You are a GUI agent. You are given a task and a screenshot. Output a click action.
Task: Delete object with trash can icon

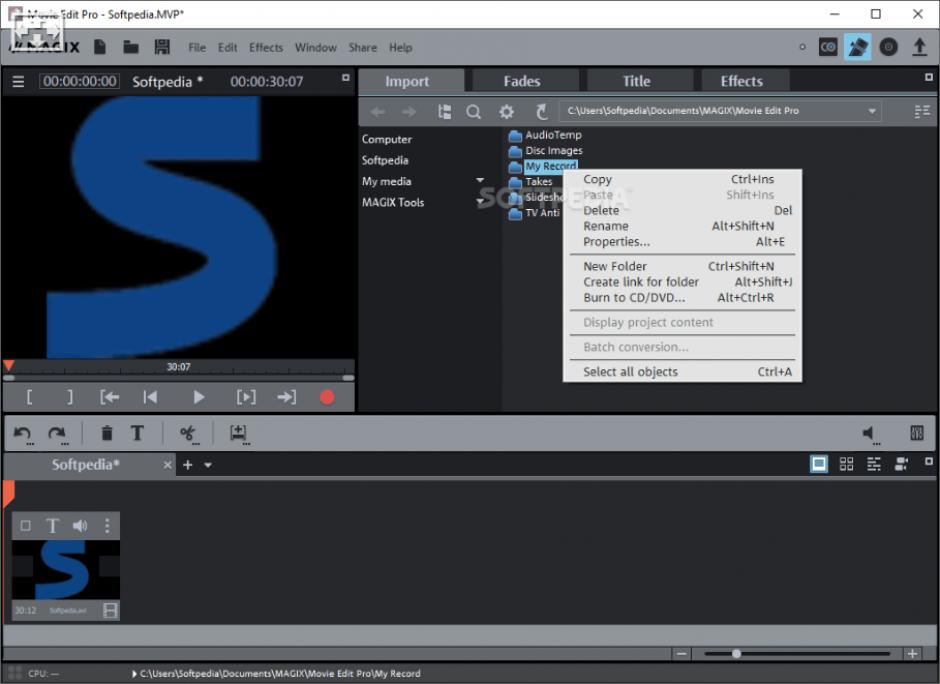tap(107, 433)
